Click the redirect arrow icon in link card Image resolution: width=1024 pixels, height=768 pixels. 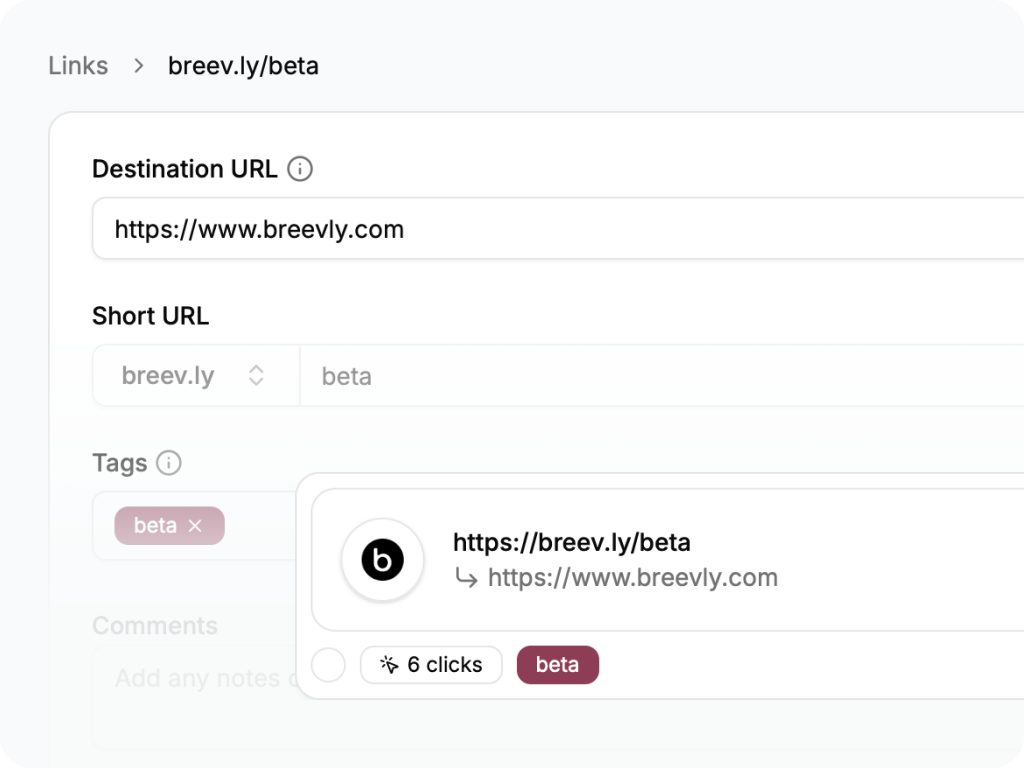[466, 578]
